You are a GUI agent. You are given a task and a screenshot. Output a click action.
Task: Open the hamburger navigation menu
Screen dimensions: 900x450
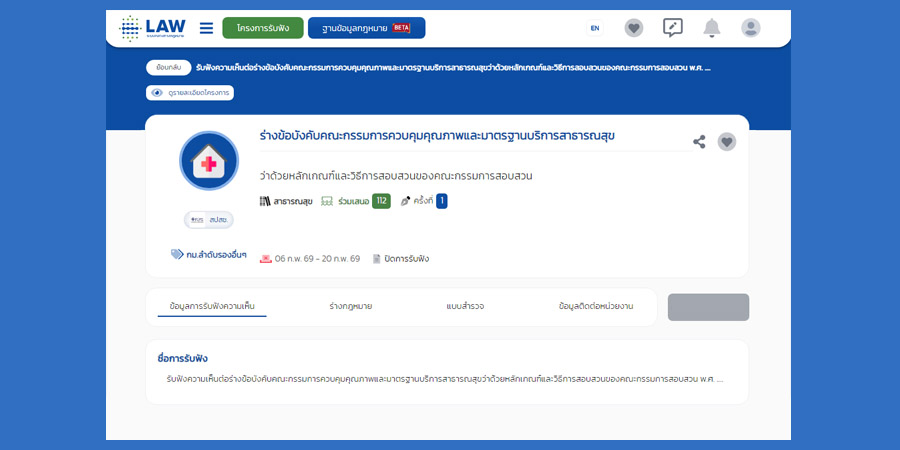tap(206, 28)
